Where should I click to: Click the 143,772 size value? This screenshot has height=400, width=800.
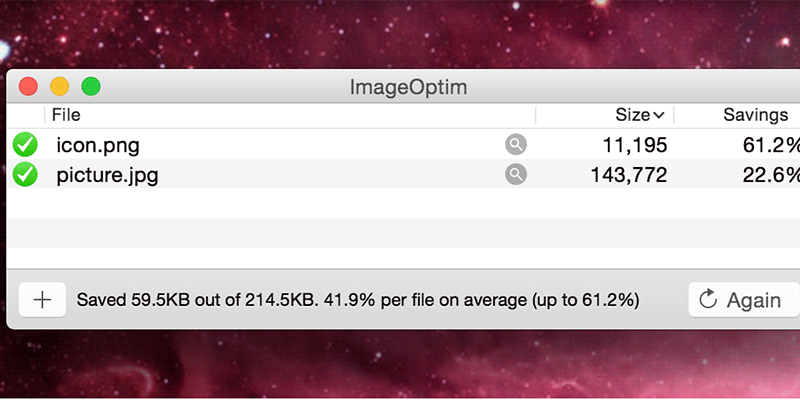(629, 175)
